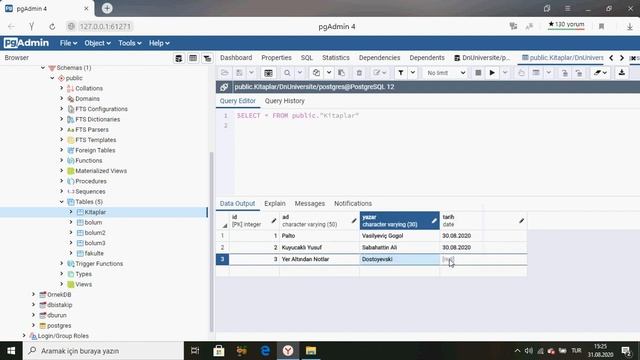Switch to the Dashboard tab

[x=236, y=58]
